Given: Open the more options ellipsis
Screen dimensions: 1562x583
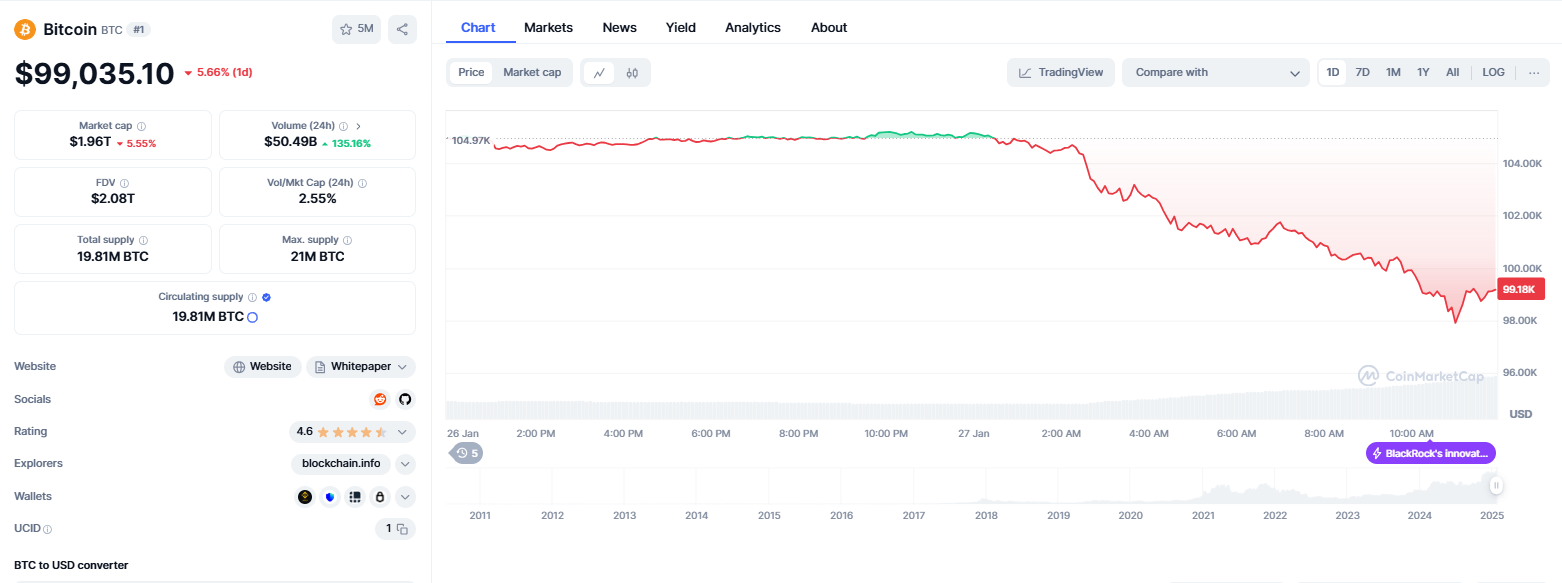Looking at the screenshot, I should (x=1534, y=72).
